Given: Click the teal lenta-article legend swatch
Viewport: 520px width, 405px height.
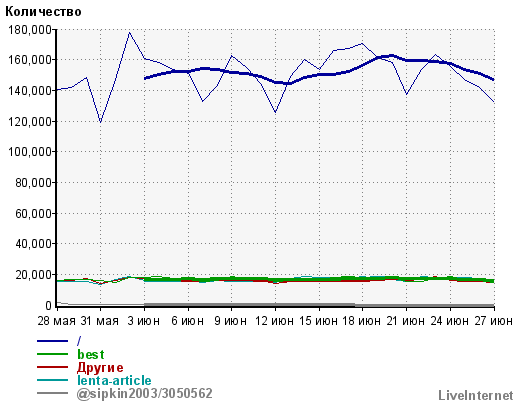Looking at the screenshot, I should pos(52,380).
